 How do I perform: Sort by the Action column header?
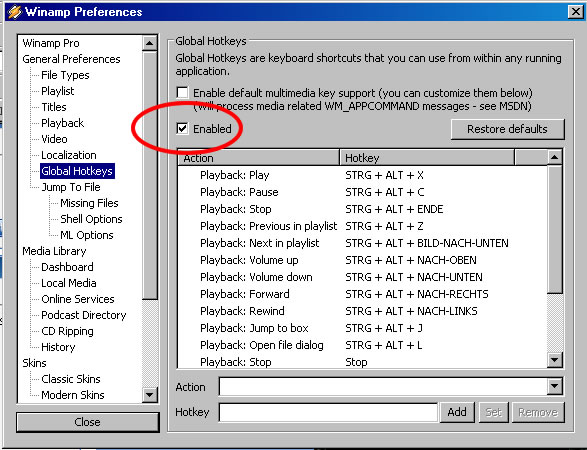tap(258, 158)
